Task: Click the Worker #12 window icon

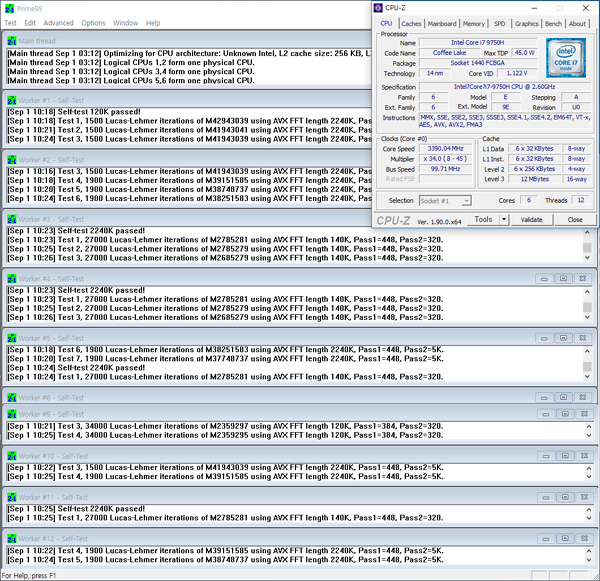Action: pyautogui.click(x=12, y=539)
